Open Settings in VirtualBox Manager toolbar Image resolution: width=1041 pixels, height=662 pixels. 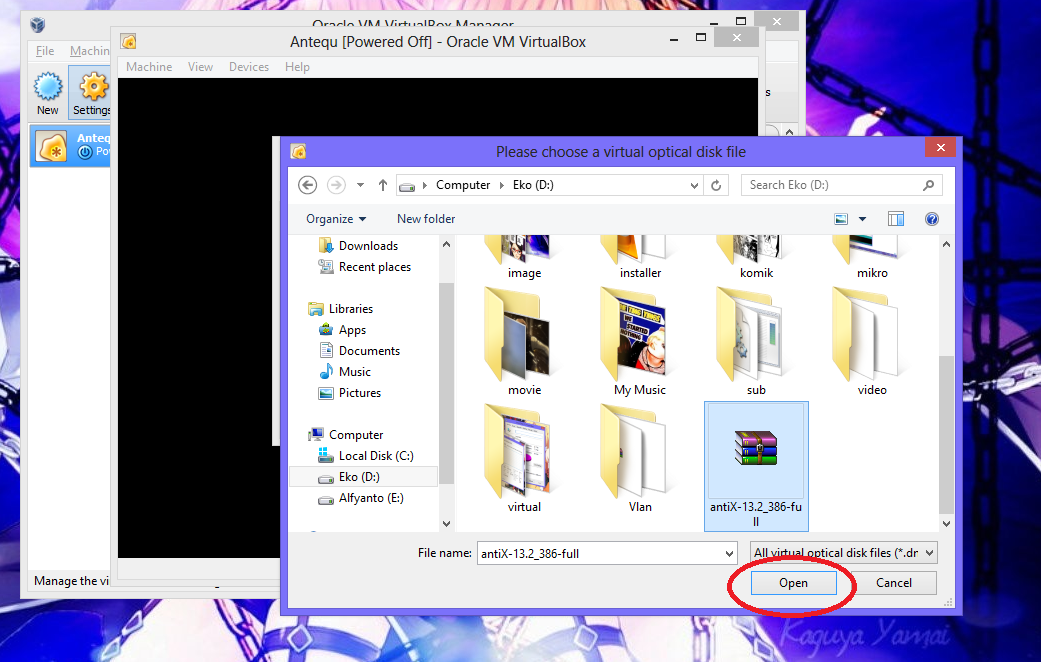point(91,93)
